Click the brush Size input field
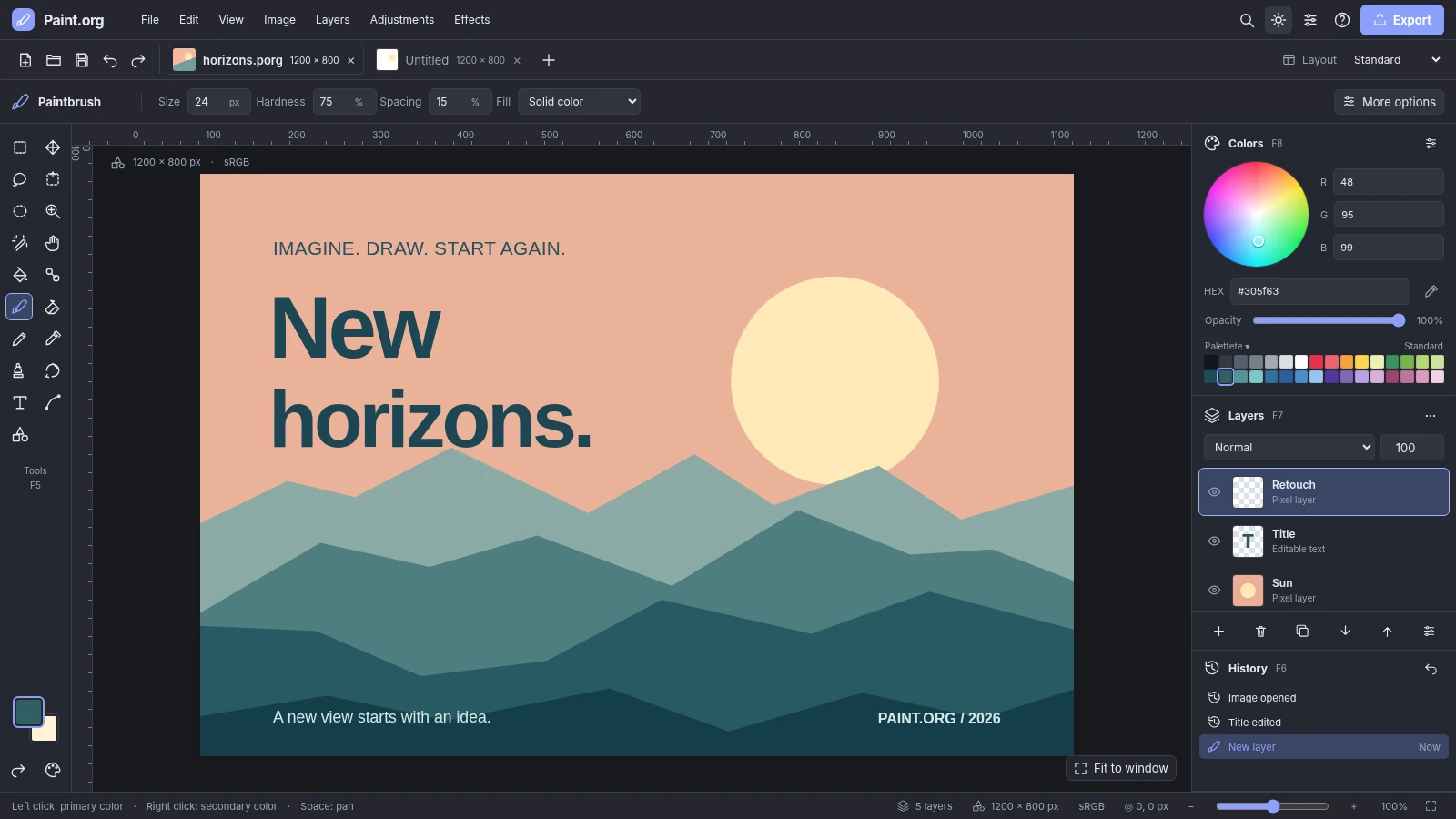 [x=218, y=102]
